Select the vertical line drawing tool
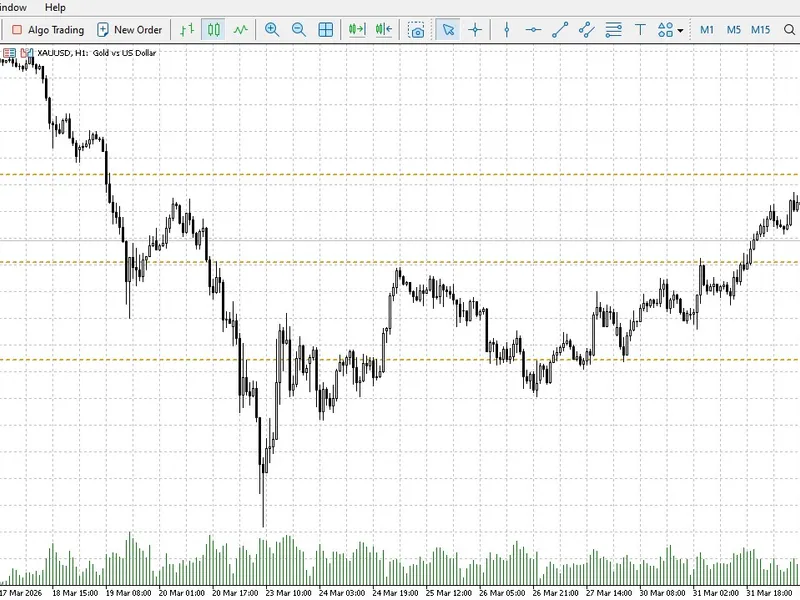This screenshot has height=600, width=800. (x=507, y=30)
